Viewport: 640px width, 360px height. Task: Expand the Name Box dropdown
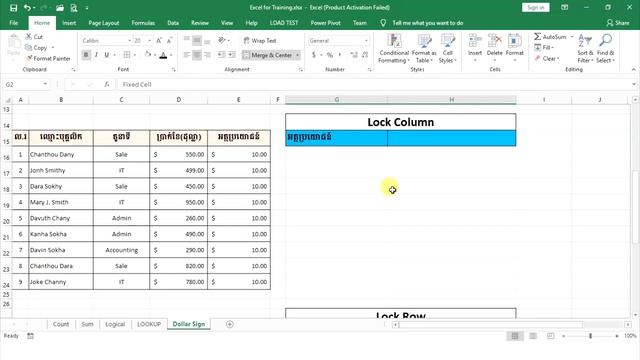point(45,84)
